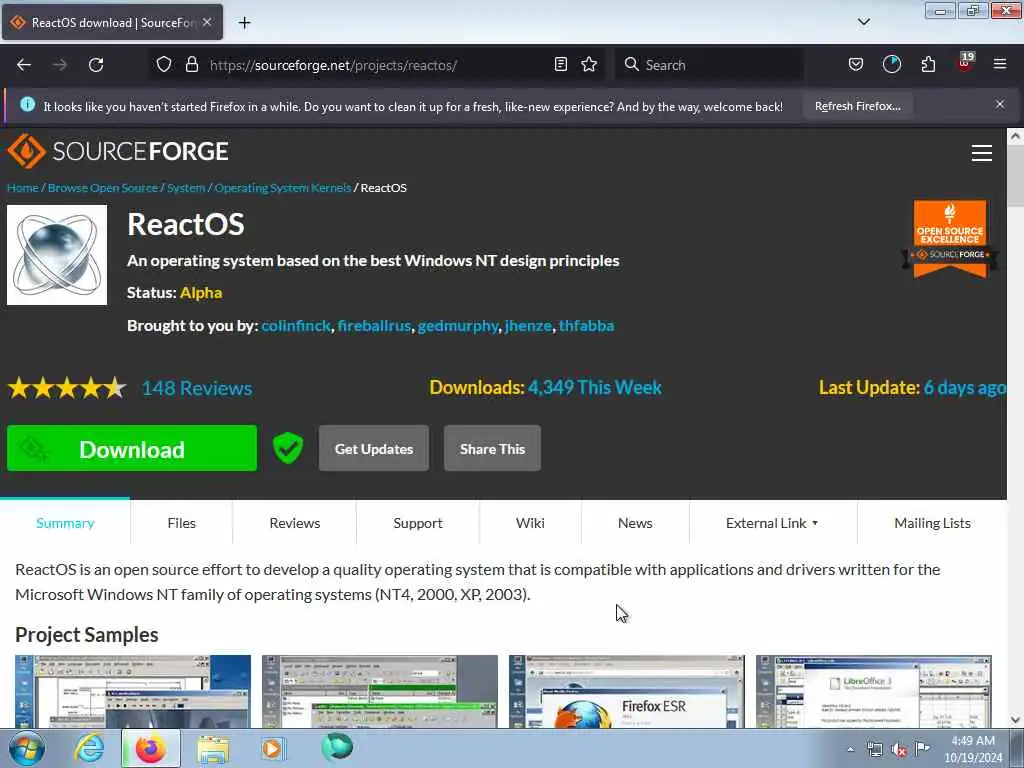Reload the page with the refresh icon
Image resolution: width=1024 pixels, height=768 pixels.
(96, 65)
